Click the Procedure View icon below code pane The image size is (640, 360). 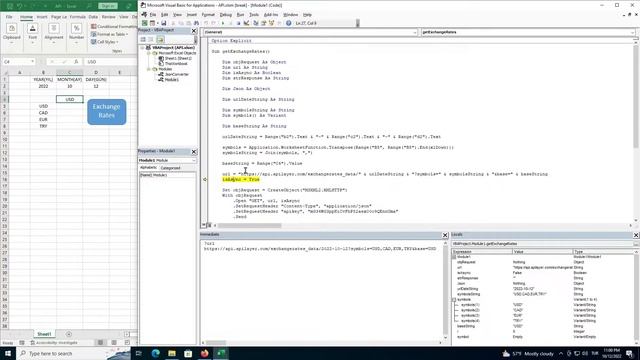coord(204,225)
